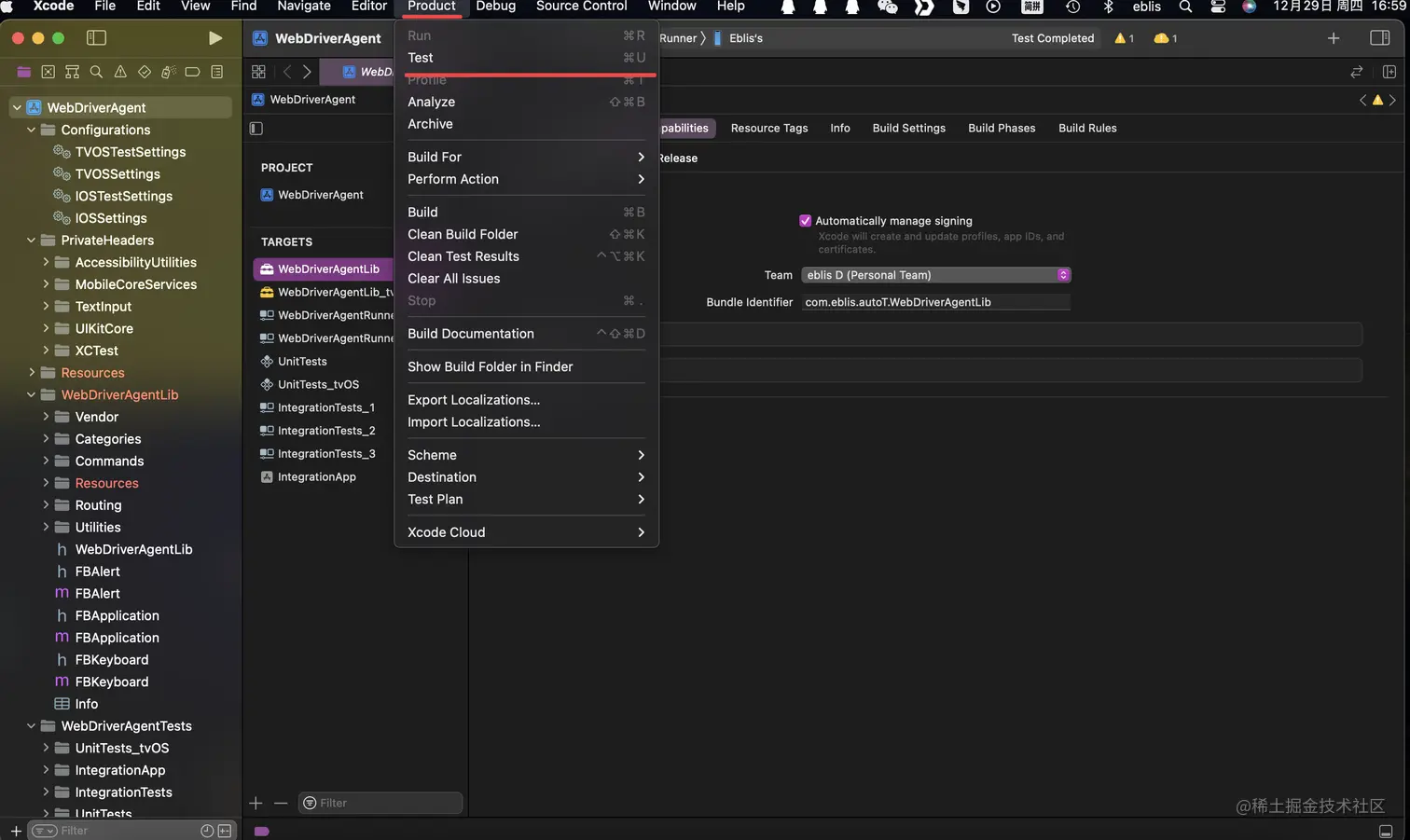Select Clean Build Folder menu item
The height and width of the screenshot is (840, 1410).
click(x=526, y=234)
